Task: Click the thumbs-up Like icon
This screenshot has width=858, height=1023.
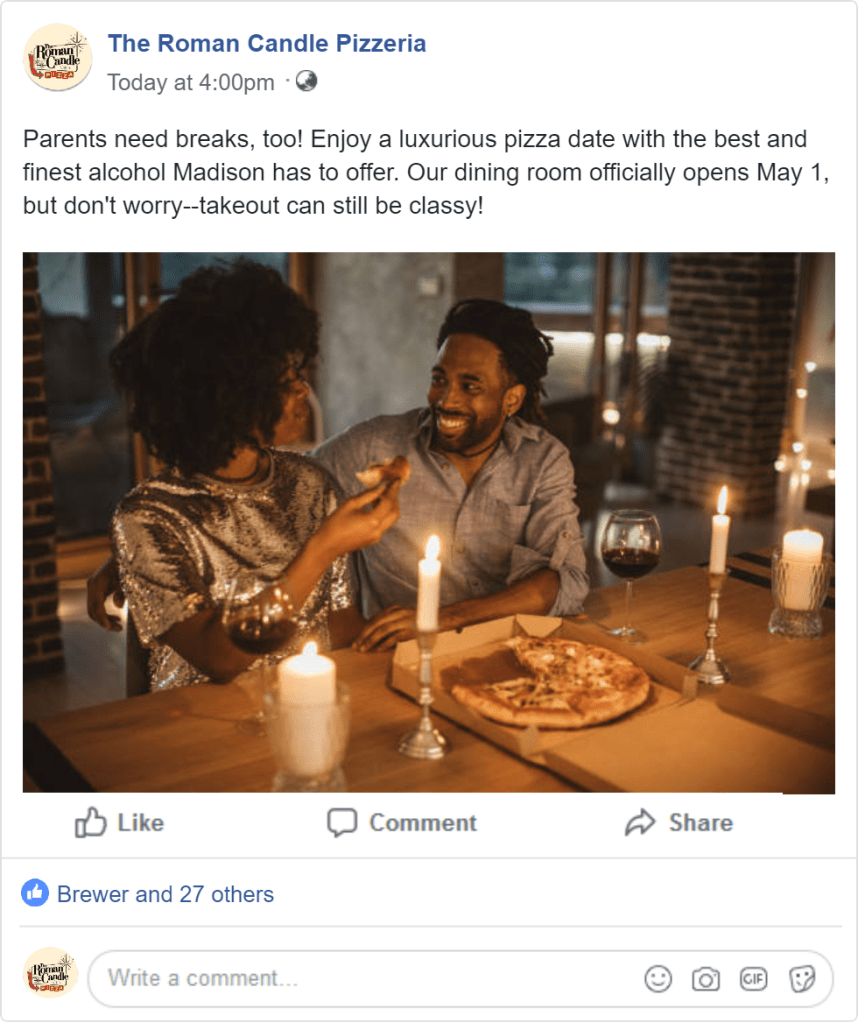Action: (x=91, y=823)
